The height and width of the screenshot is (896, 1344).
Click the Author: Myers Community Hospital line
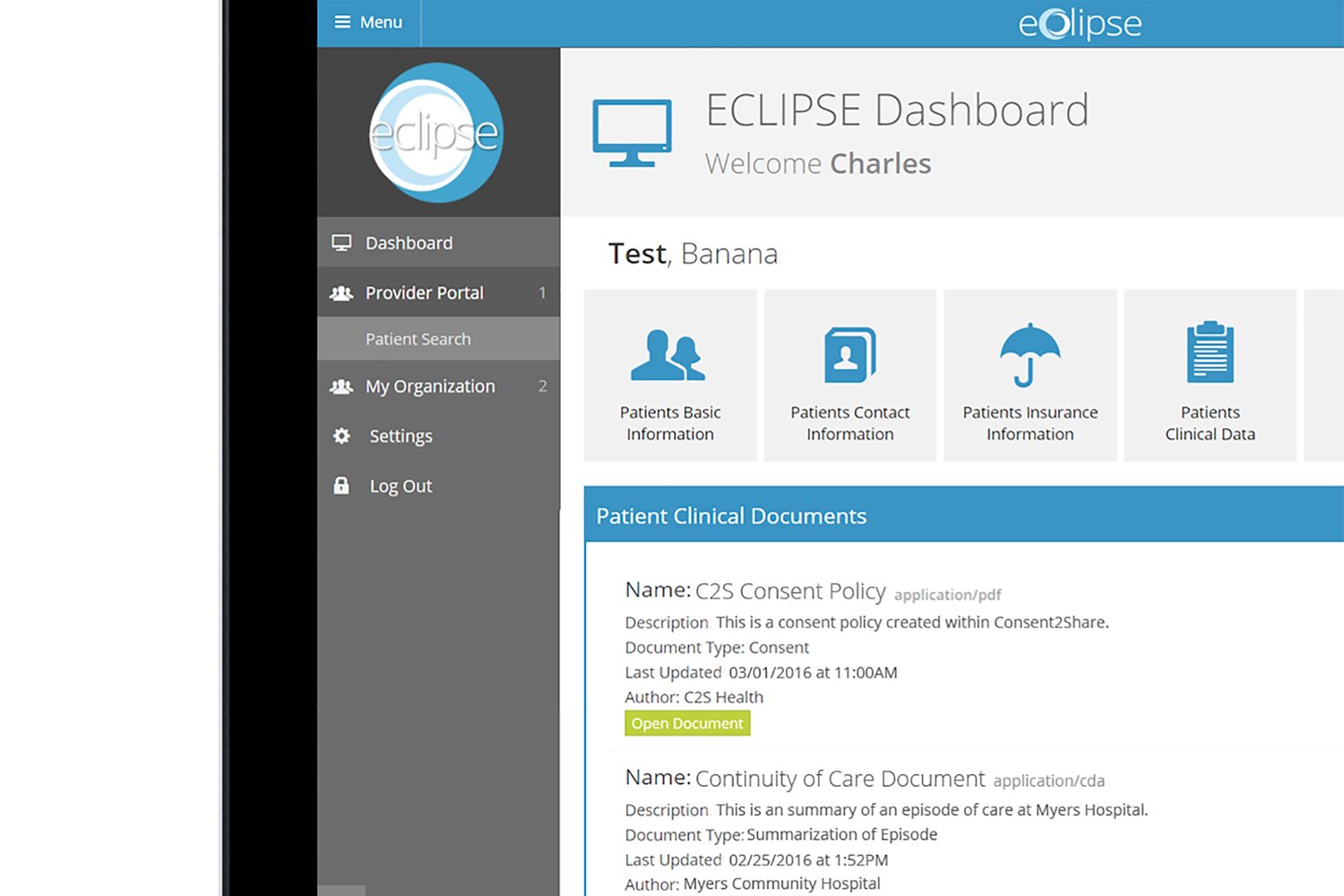[x=753, y=884]
